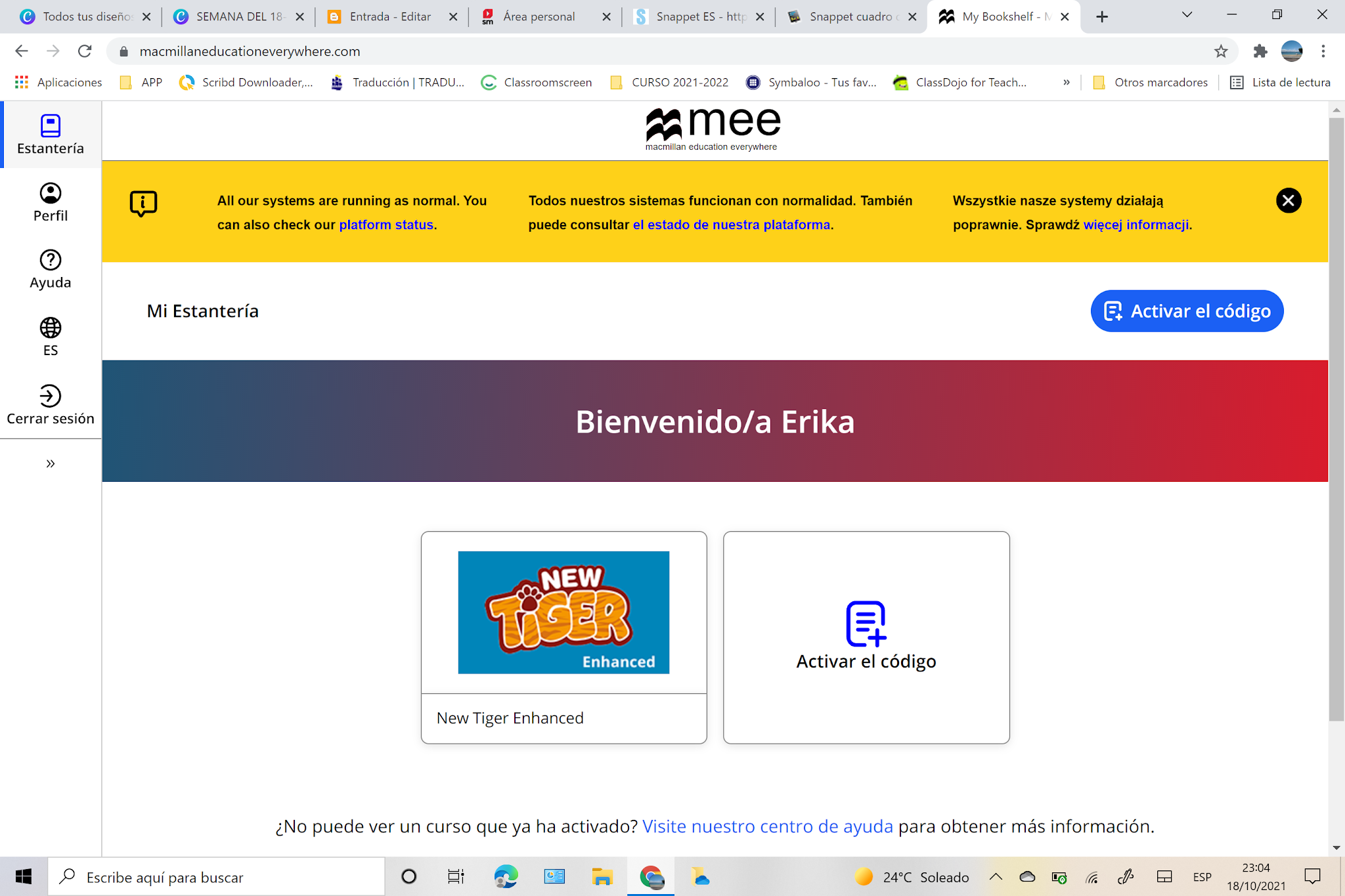
Task: Open Cortana circle icon
Action: coord(408,877)
